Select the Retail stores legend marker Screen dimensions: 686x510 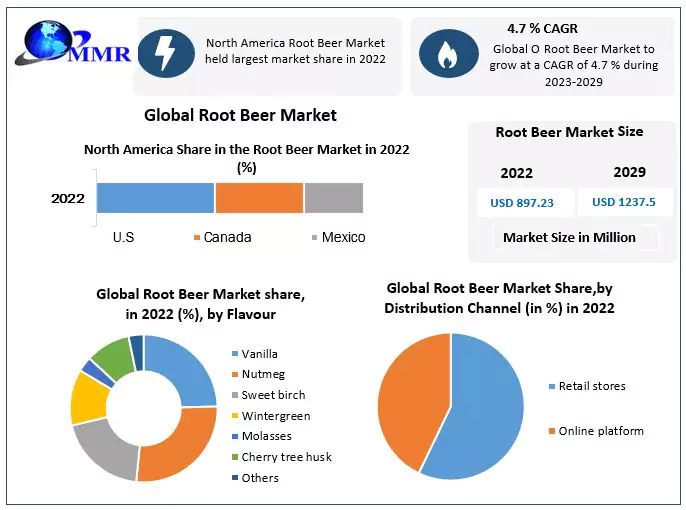point(553,386)
